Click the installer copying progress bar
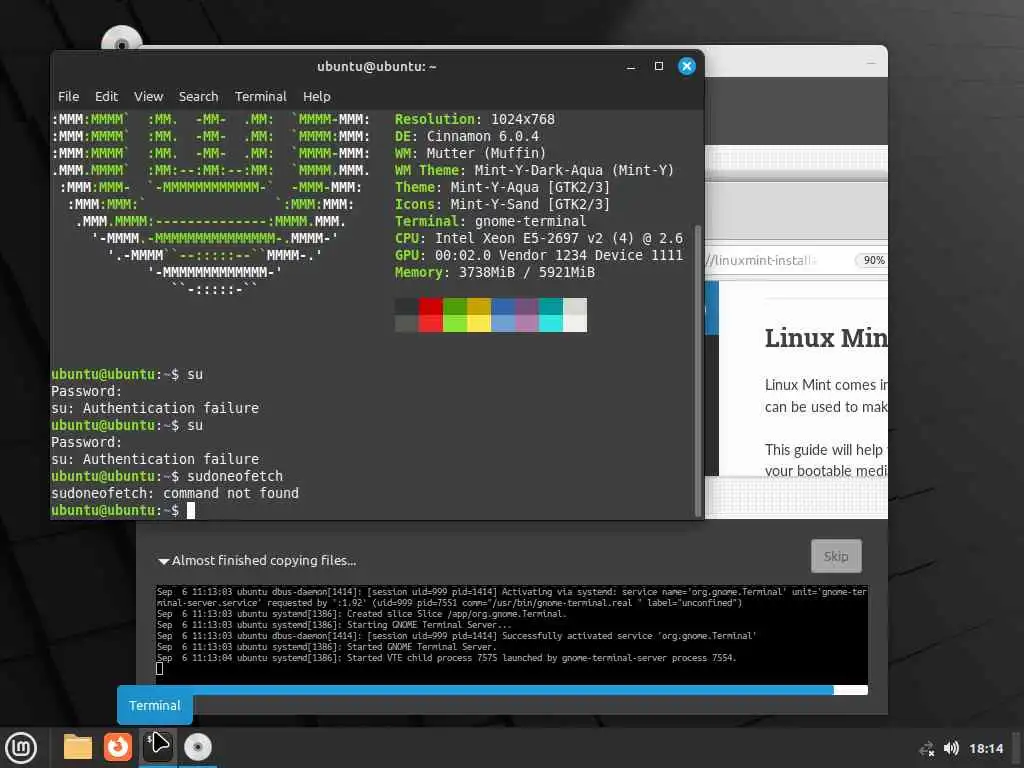 pyautogui.click(x=512, y=690)
